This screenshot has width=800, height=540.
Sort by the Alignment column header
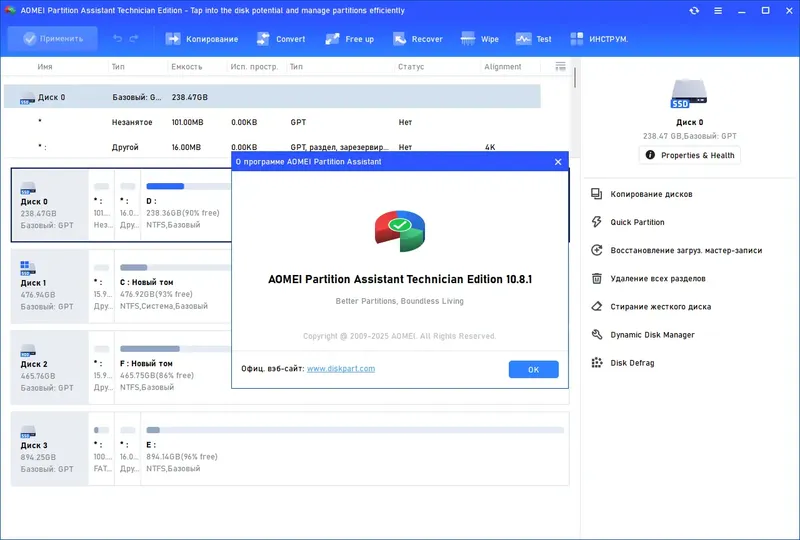pyautogui.click(x=503, y=67)
